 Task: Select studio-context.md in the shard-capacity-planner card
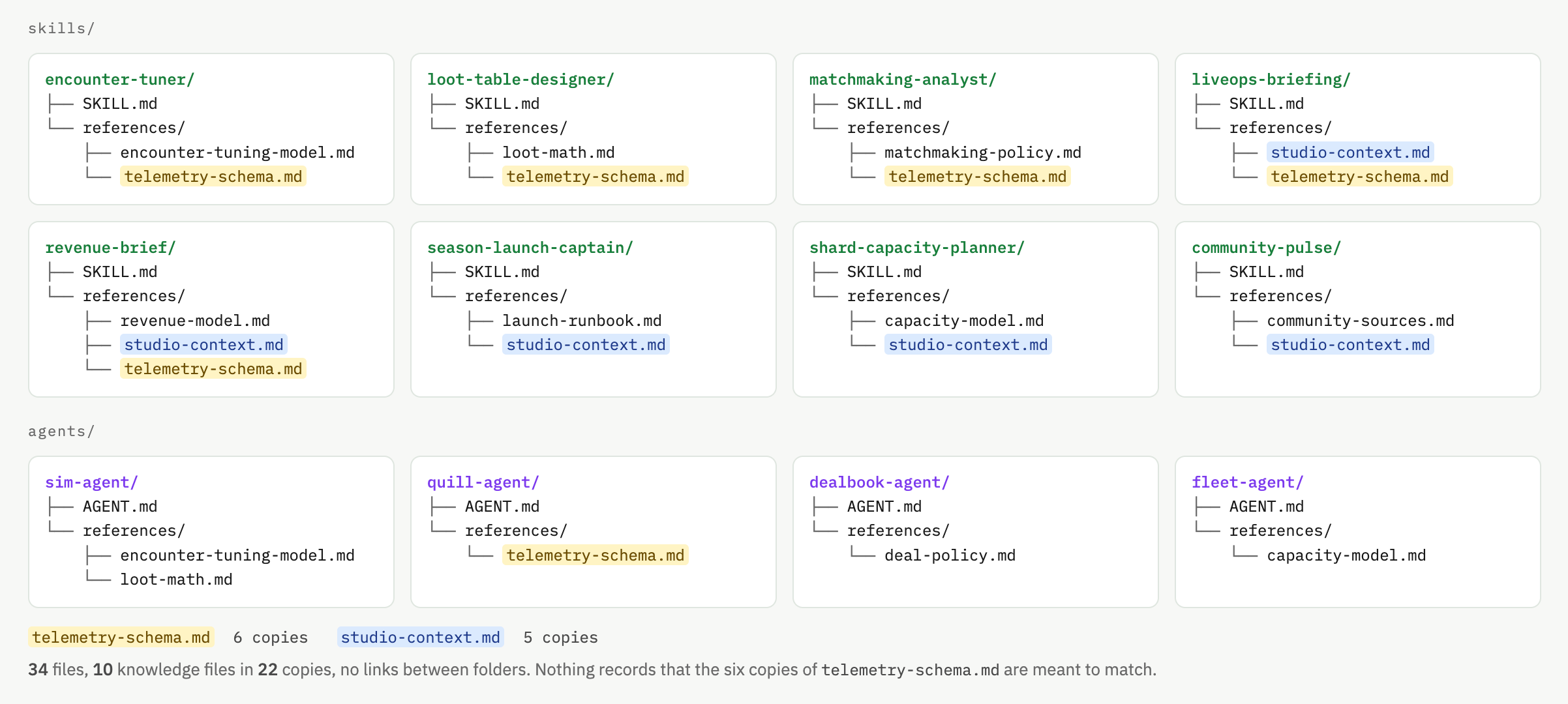968,345
